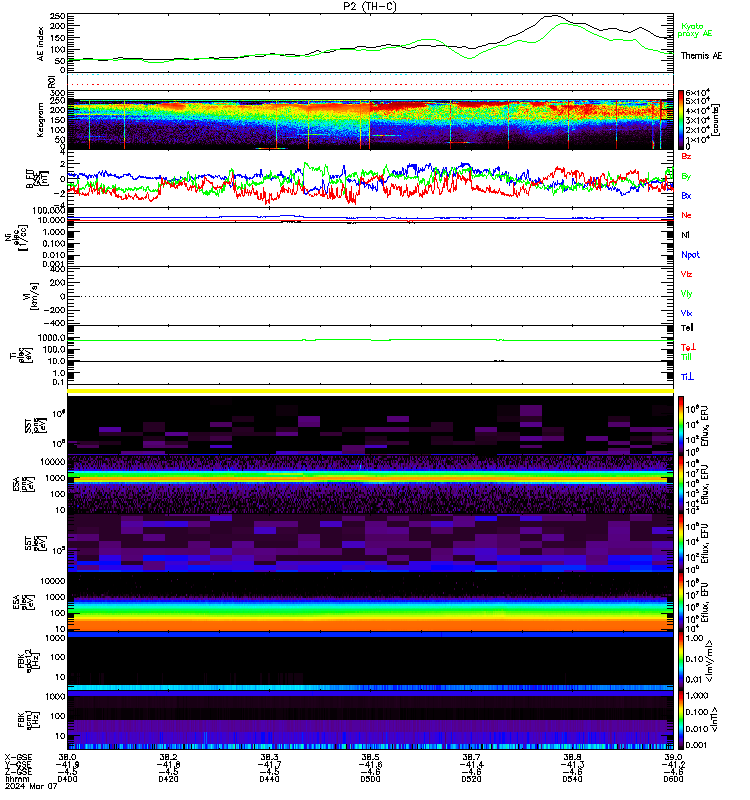Click the date label 2024 Mar 07
The width and height of the screenshot is (750, 800).
pyautogui.click(x=31, y=786)
